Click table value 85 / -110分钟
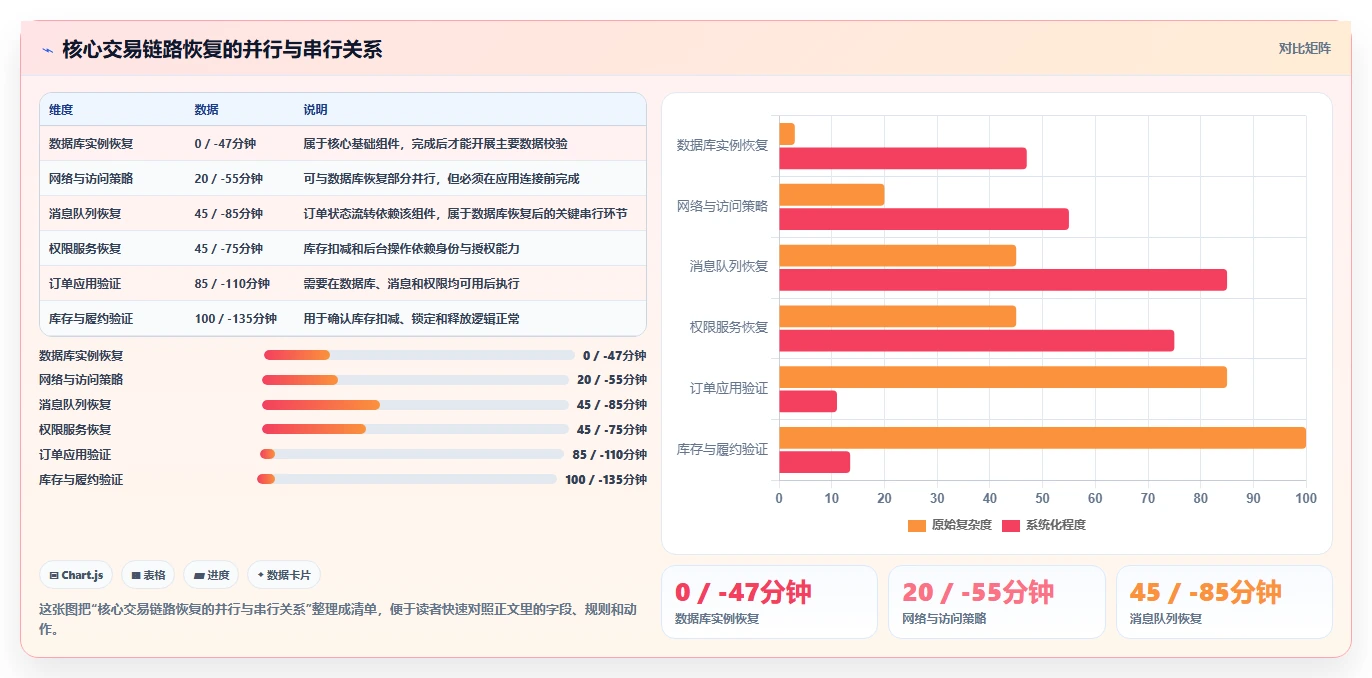The image size is (1372, 678). pyautogui.click(x=233, y=284)
